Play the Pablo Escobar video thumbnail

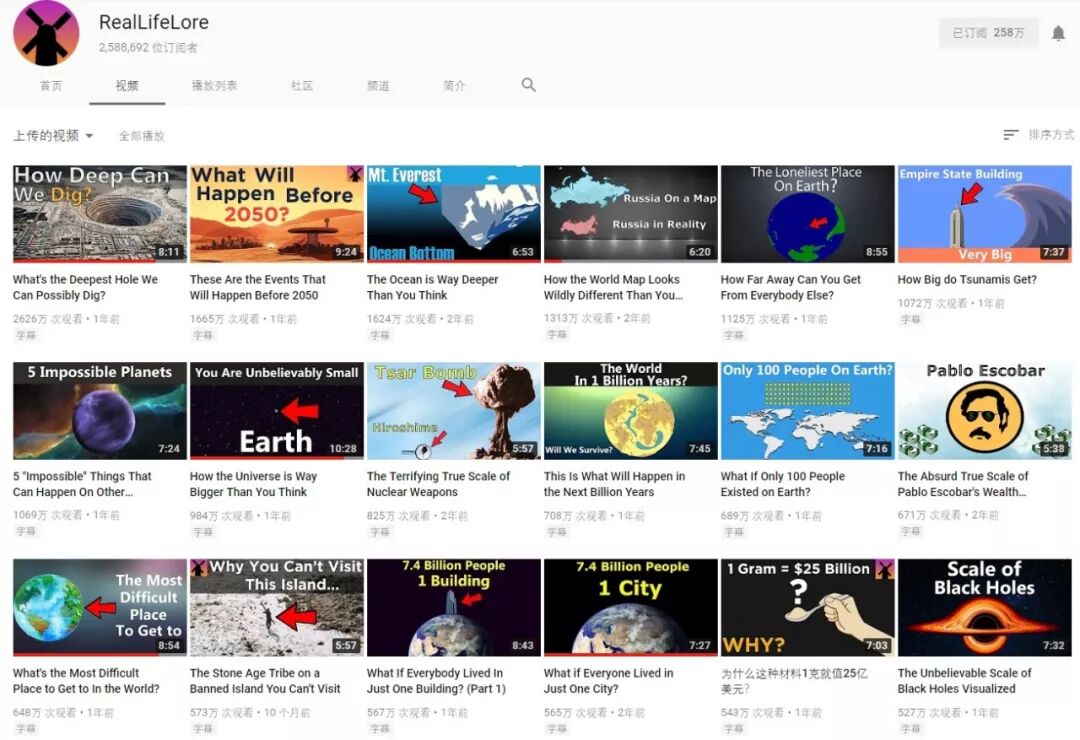[x=985, y=409]
